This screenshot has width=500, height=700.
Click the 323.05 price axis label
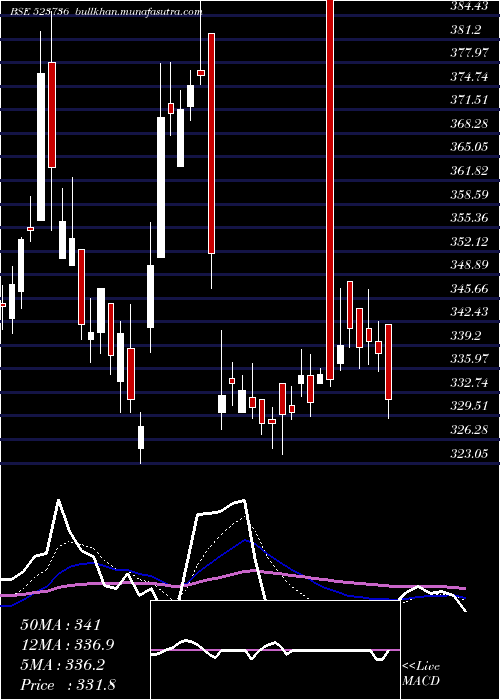pos(469,454)
